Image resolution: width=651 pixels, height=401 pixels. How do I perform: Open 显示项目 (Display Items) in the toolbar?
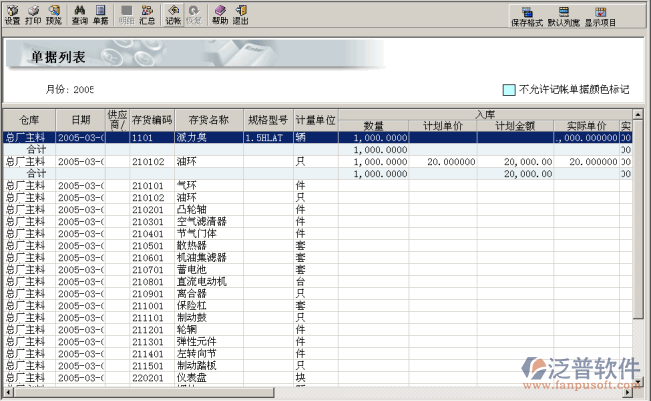click(601, 15)
